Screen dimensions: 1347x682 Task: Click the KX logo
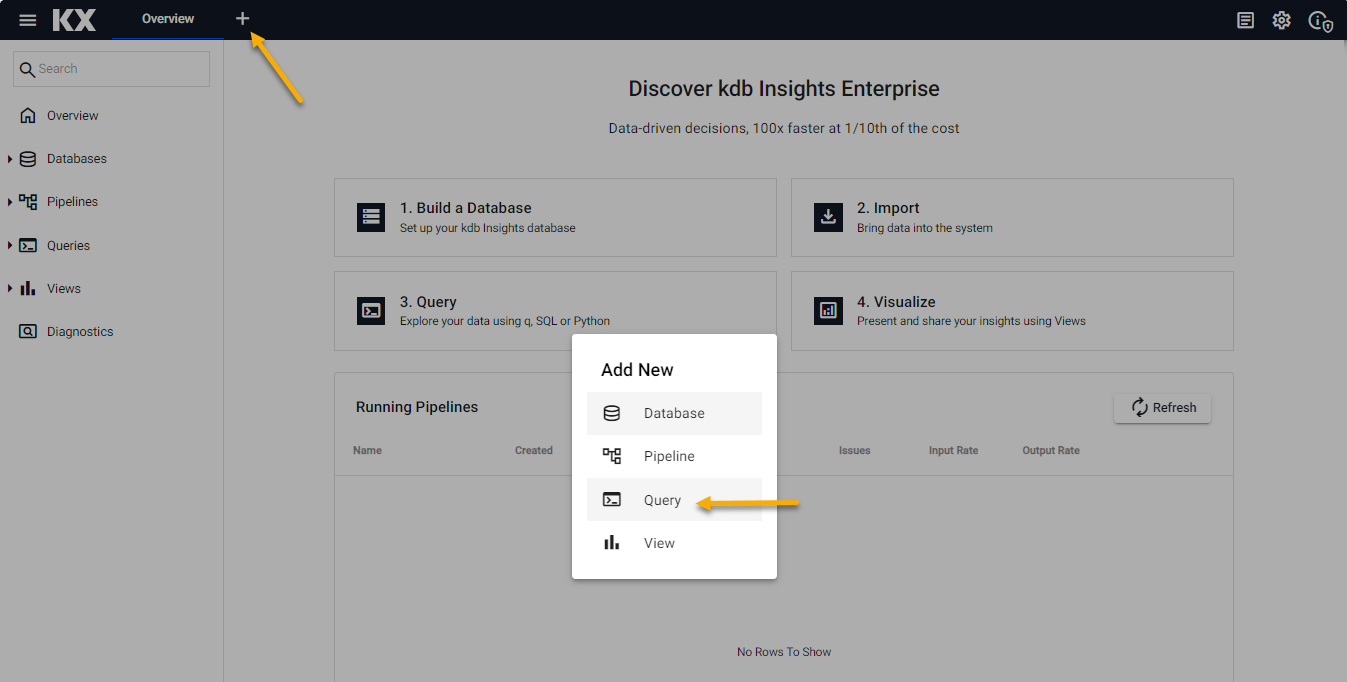74,20
